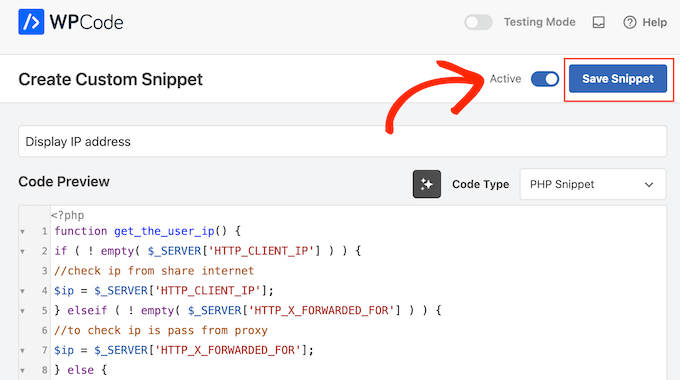The height and width of the screenshot is (380, 680).
Task: Click the Help text link
Action: pyautogui.click(x=654, y=22)
